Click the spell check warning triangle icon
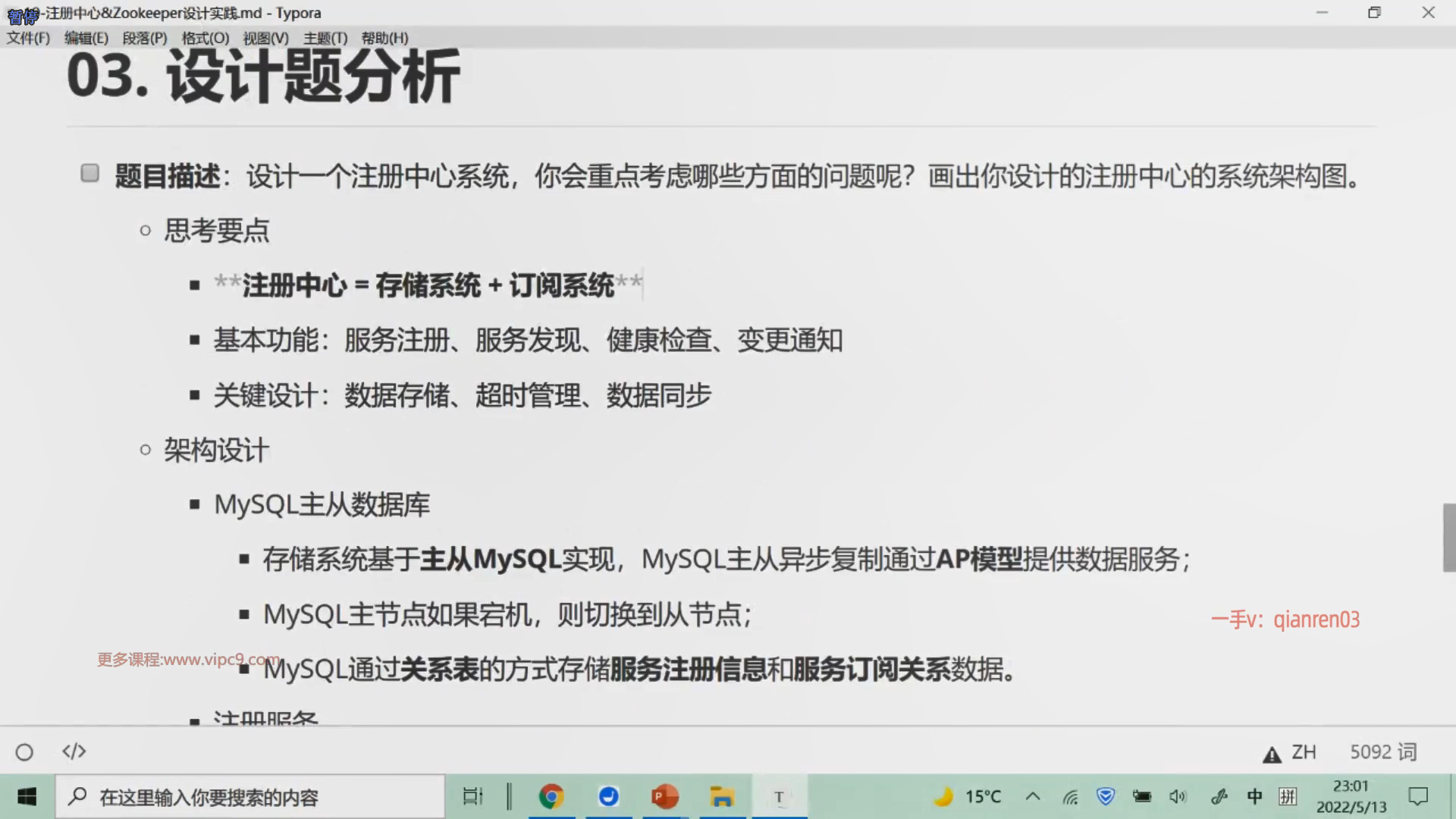 (x=1271, y=754)
